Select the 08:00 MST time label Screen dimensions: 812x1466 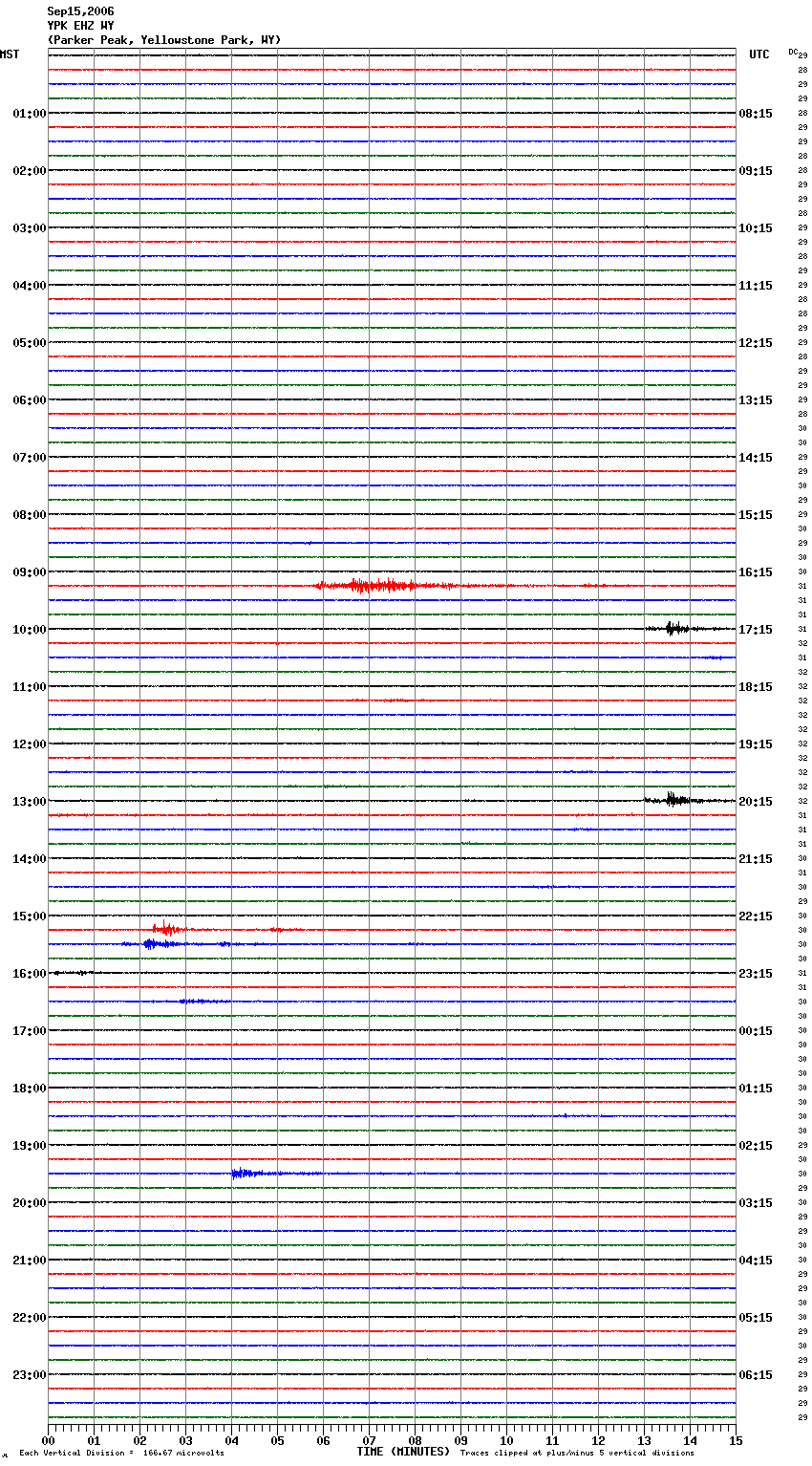(30, 515)
